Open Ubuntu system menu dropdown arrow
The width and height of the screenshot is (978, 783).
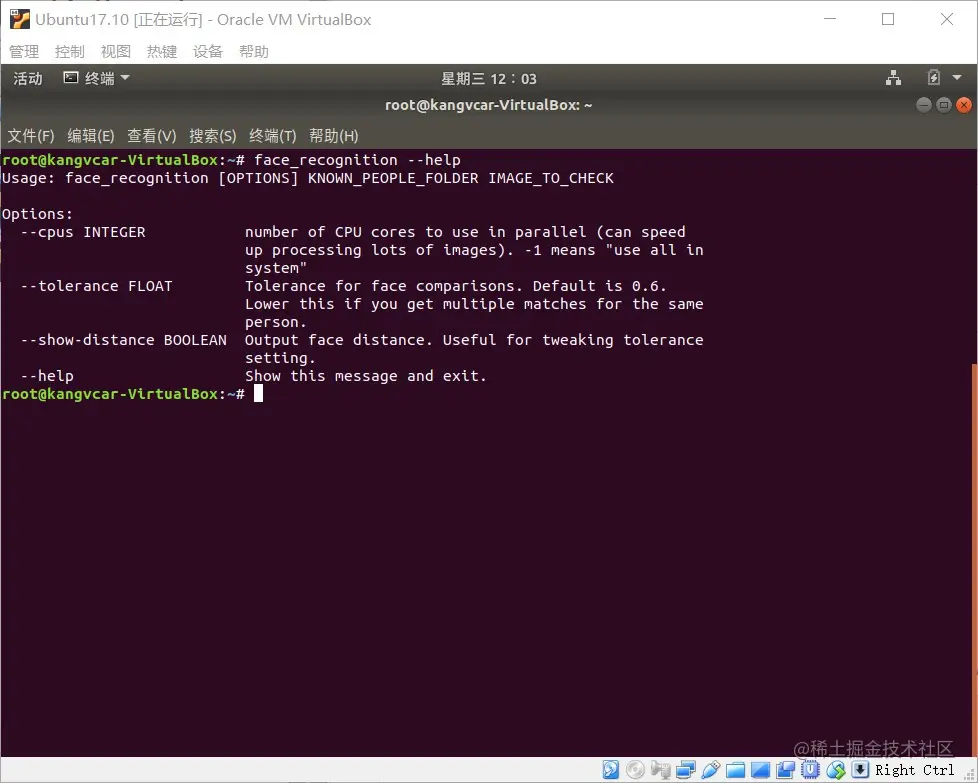tap(957, 78)
